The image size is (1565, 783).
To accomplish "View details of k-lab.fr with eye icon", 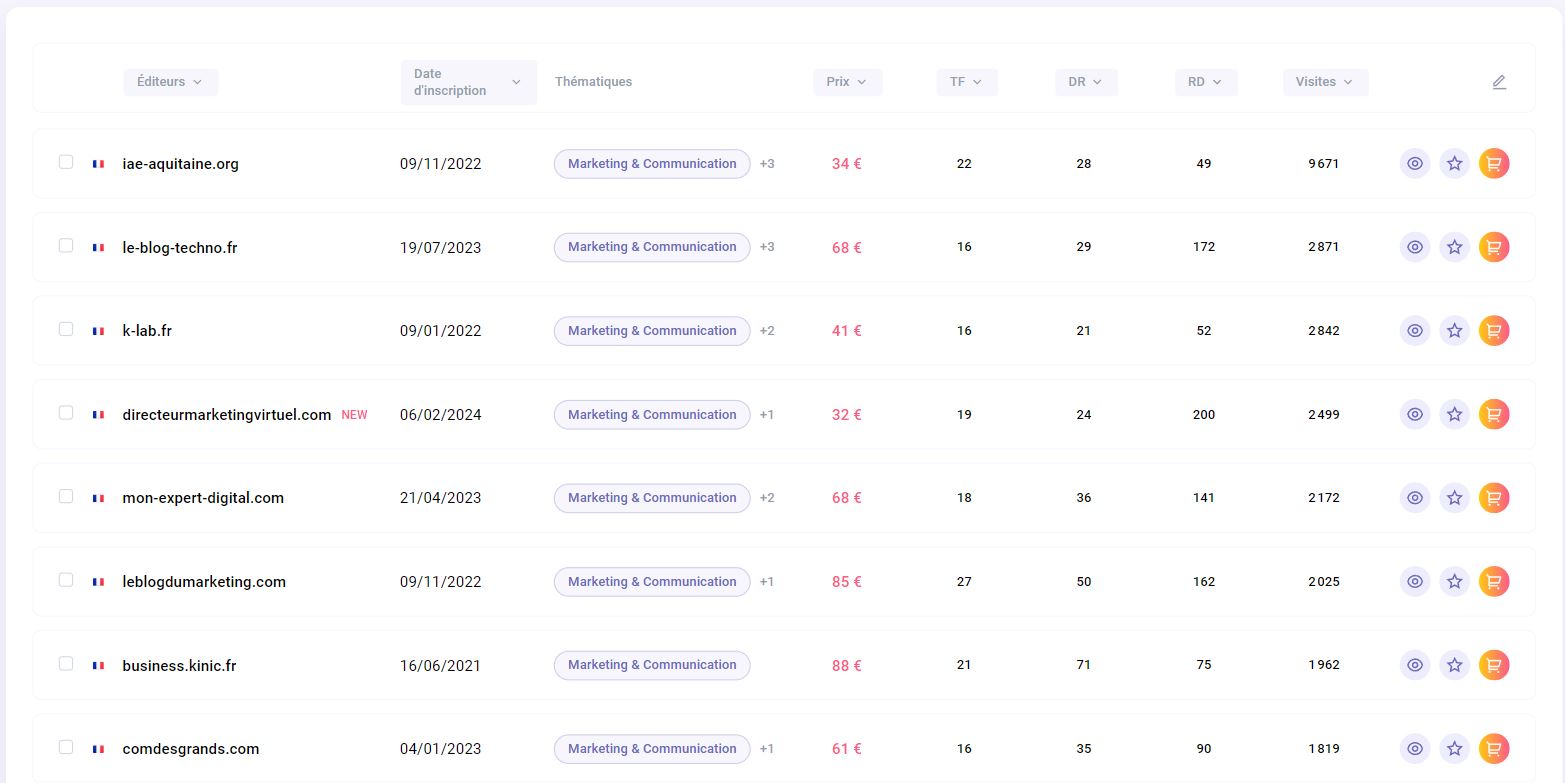I will (x=1414, y=331).
